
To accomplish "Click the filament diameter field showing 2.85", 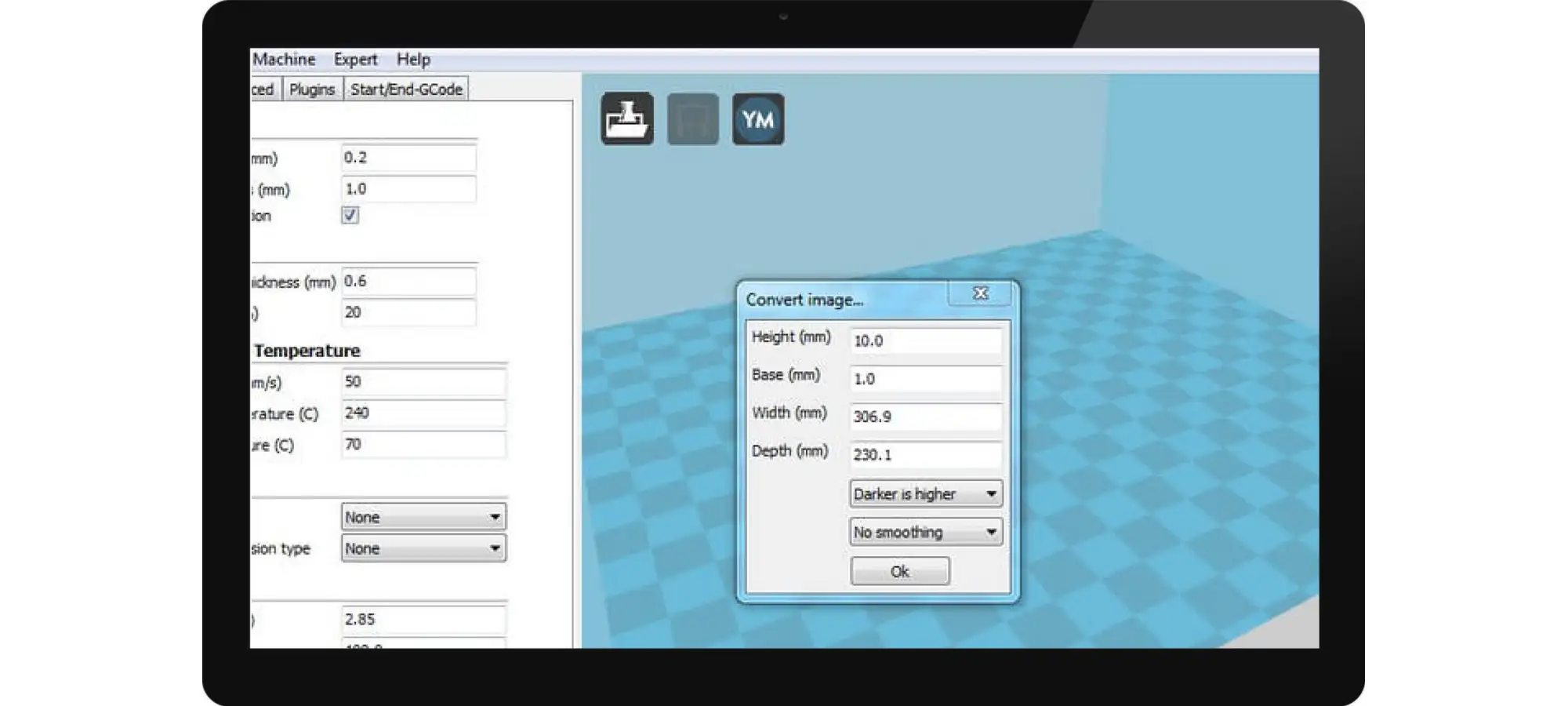I will point(423,619).
